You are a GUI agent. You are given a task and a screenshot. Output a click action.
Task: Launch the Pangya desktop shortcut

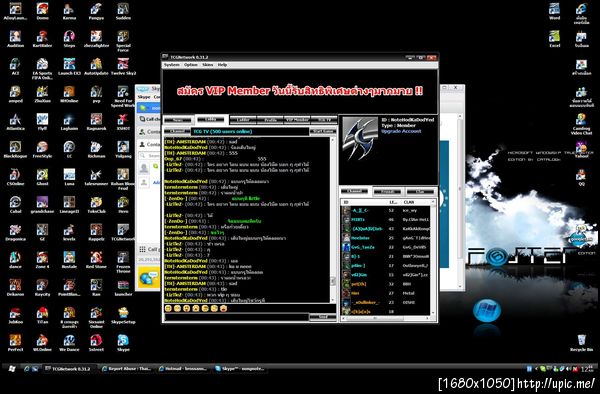click(x=96, y=11)
